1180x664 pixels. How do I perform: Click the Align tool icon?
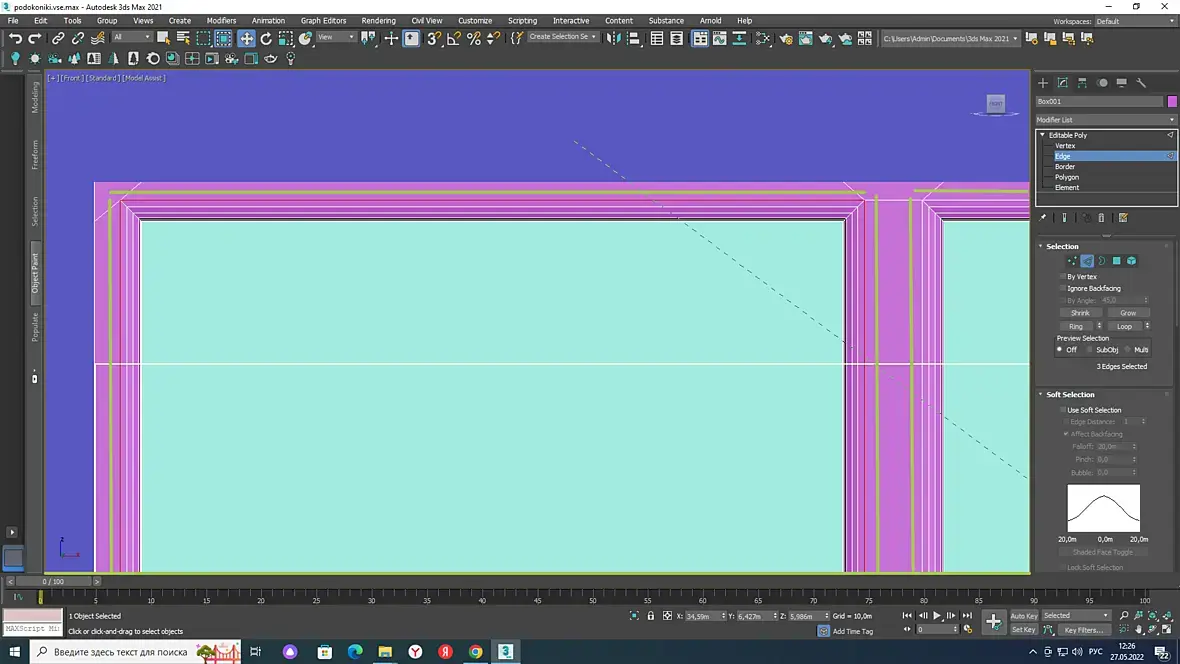tap(634, 38)
